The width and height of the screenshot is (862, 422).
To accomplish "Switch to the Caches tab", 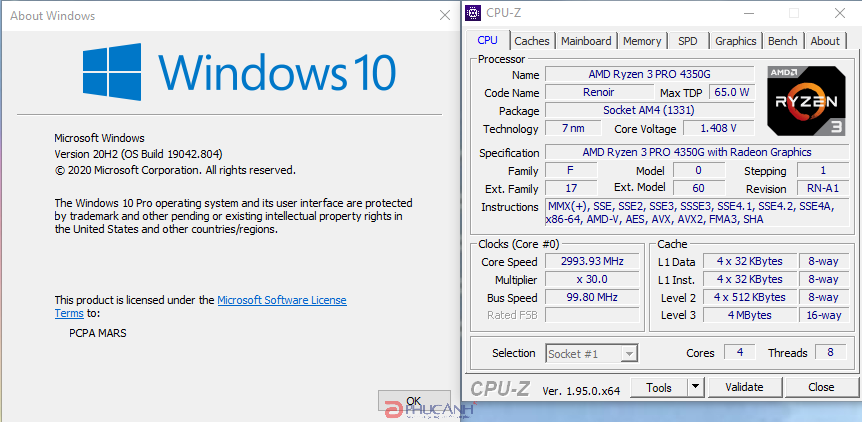I will 532,41.
